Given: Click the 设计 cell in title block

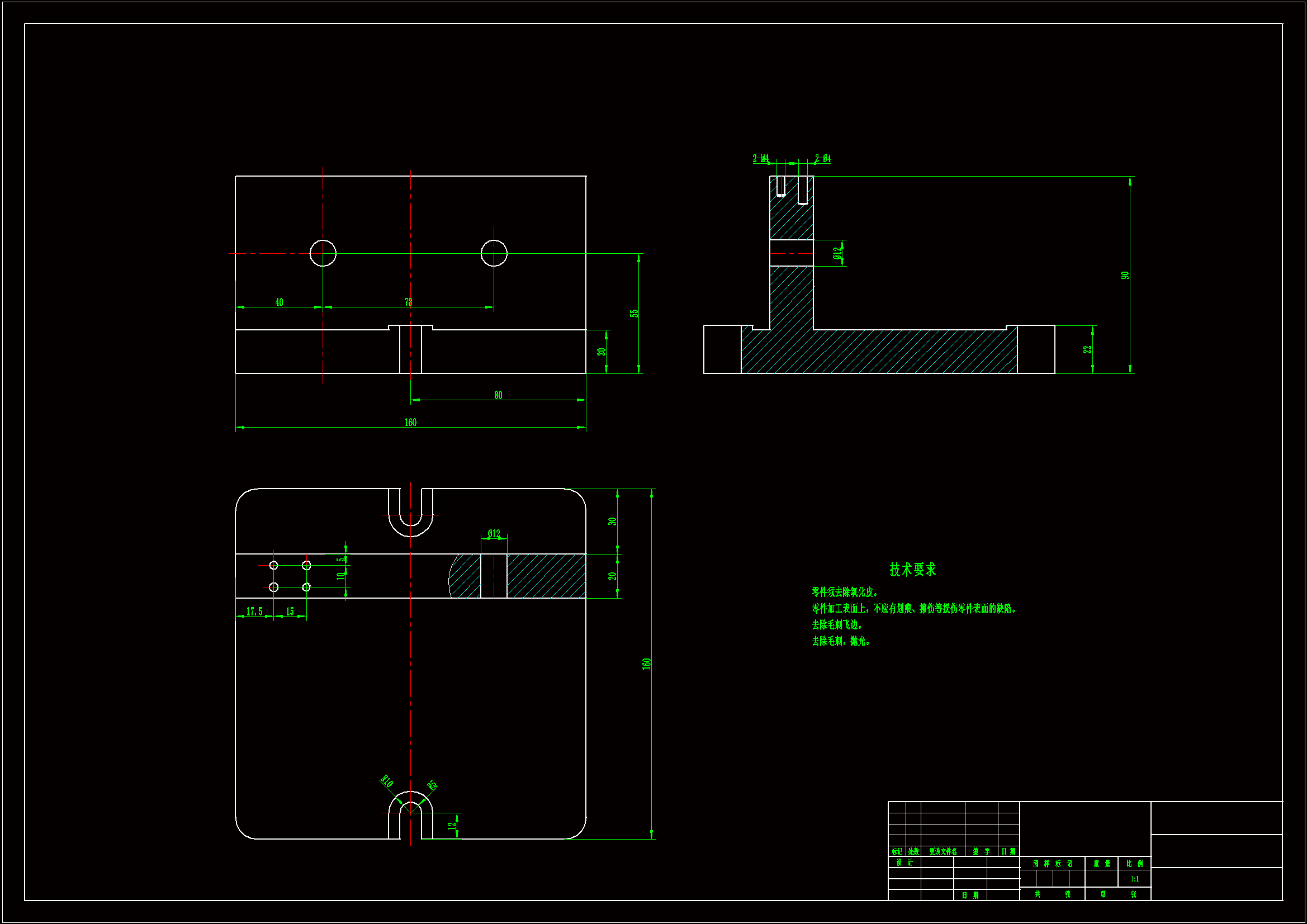Looking at the screenshot, I should tap(904, 863).
